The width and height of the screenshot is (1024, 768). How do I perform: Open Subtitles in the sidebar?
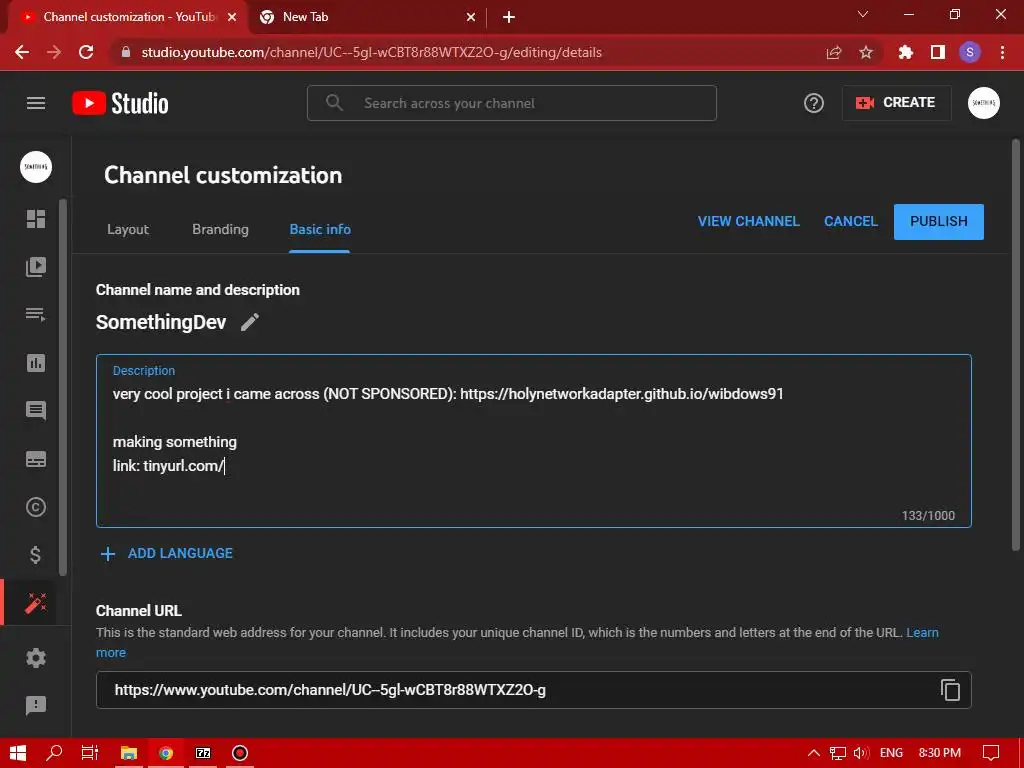point(36,459)
